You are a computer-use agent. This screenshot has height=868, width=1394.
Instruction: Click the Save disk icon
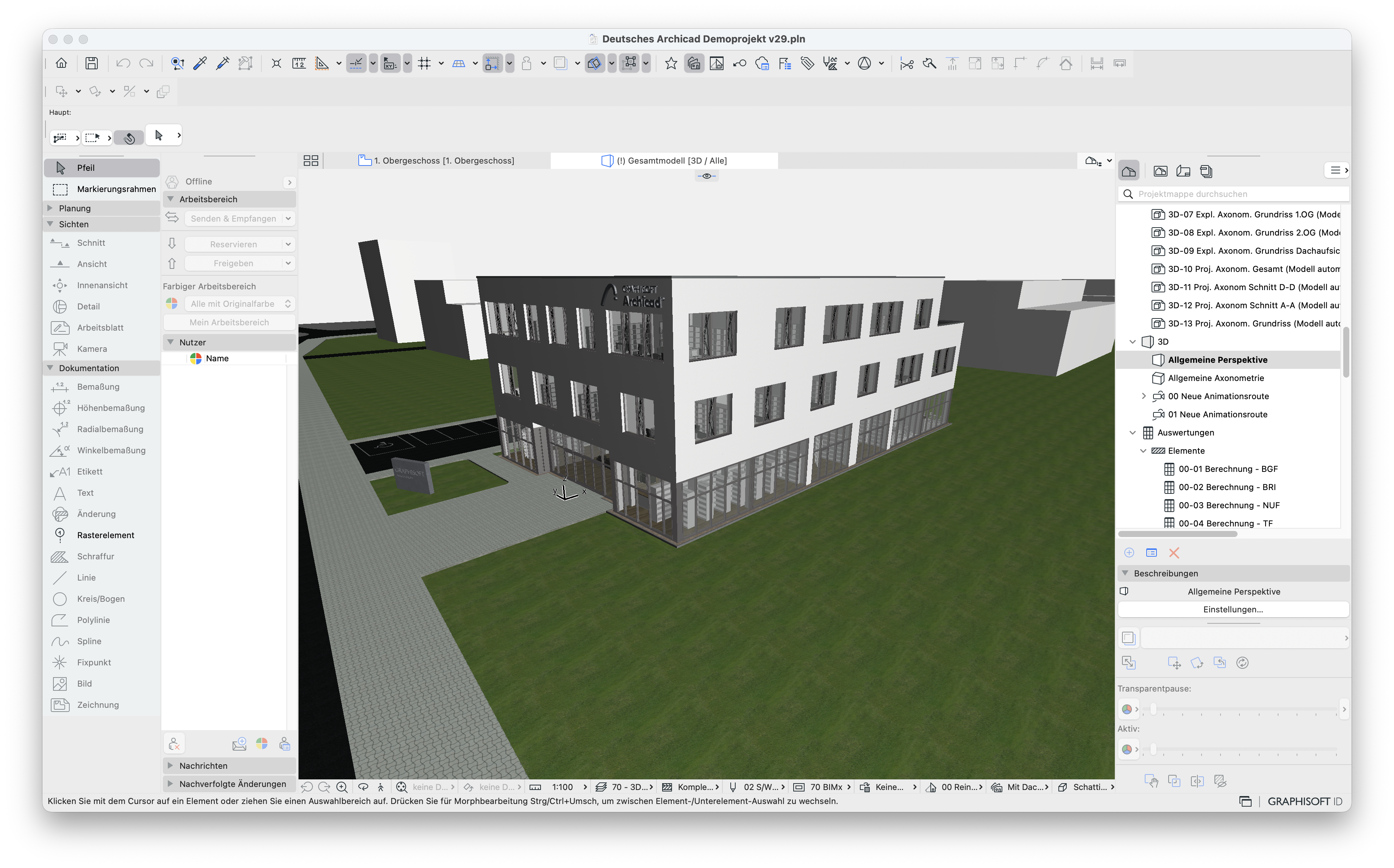coord(91,63)
